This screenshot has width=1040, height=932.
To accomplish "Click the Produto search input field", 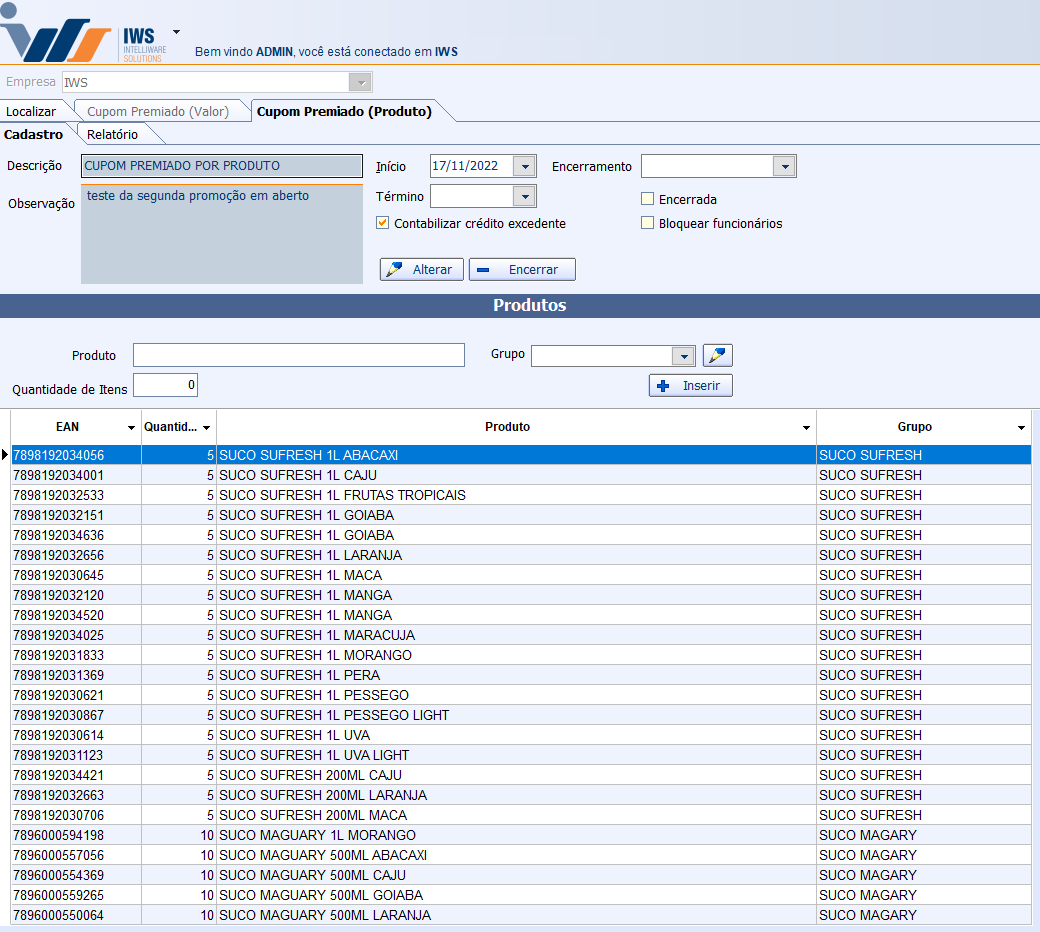I will click(x=298, y=355).
